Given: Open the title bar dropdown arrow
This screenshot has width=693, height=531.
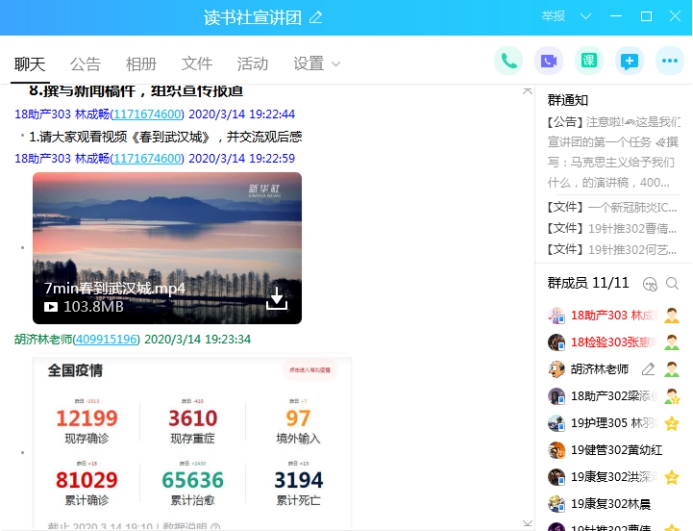Looking at the screenshot, I should click(586, 17).
